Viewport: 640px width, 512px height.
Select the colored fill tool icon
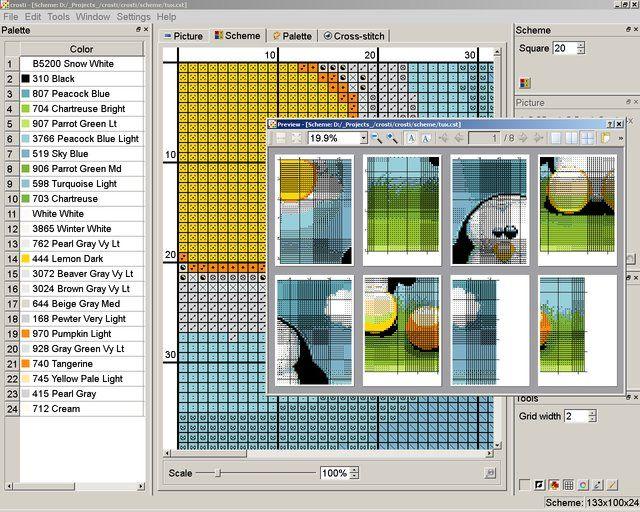[554, 485]
